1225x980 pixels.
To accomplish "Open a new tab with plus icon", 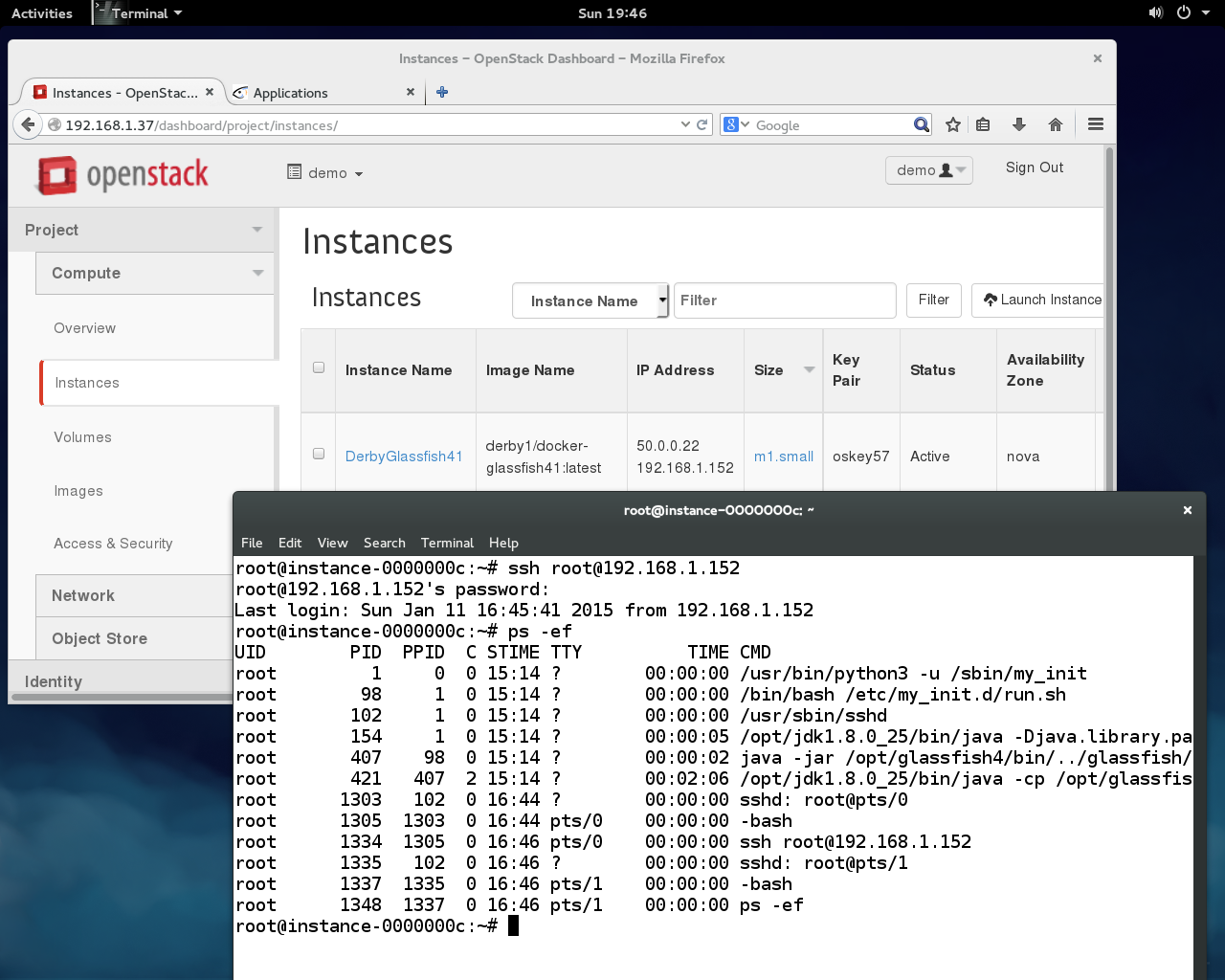I will [x=442, y=92].
